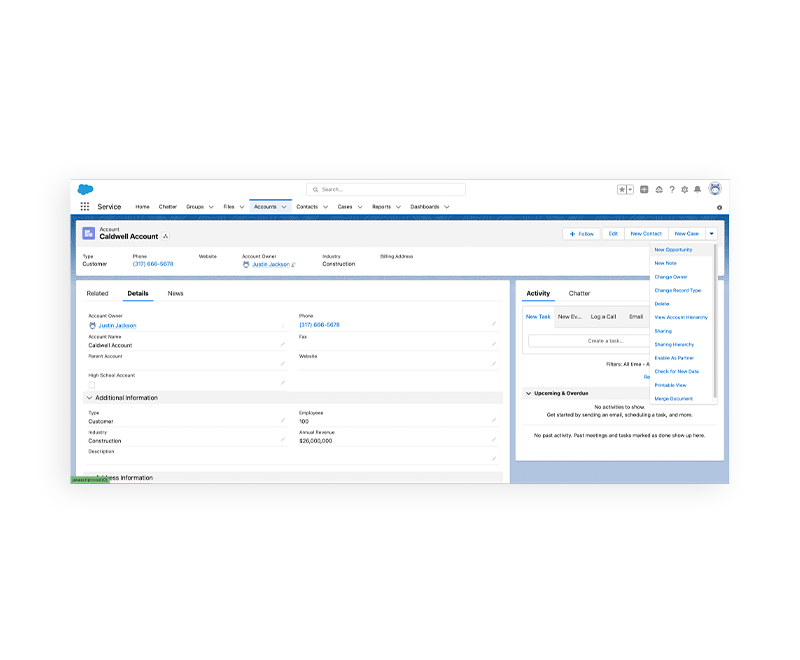Open user profile avatar menu
Viewport: 800px width, 660px height.
point(715,189)
